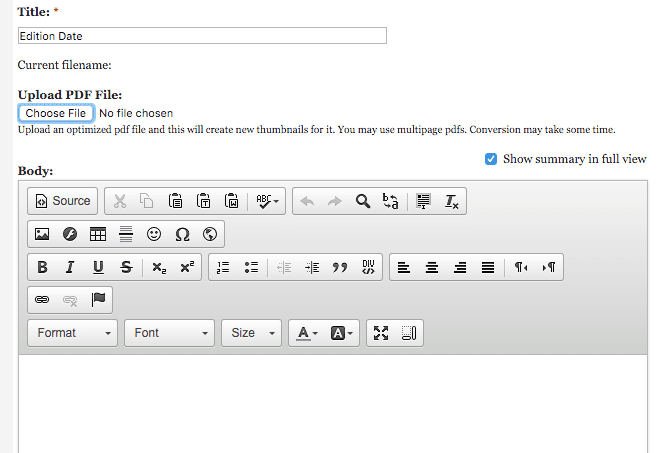The width and height of the screenshot is (668, 453).
Task: Toggle Show Blocks icon
Action: point(409,333)
